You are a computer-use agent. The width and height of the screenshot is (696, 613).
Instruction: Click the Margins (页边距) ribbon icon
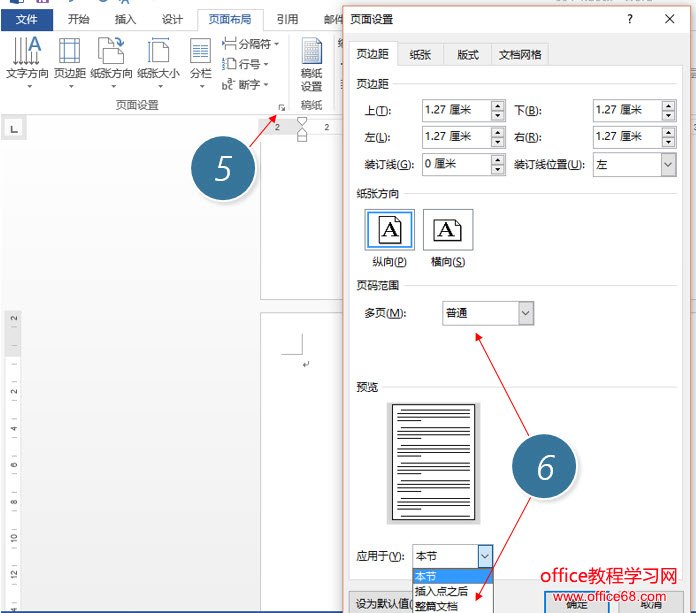70,58
